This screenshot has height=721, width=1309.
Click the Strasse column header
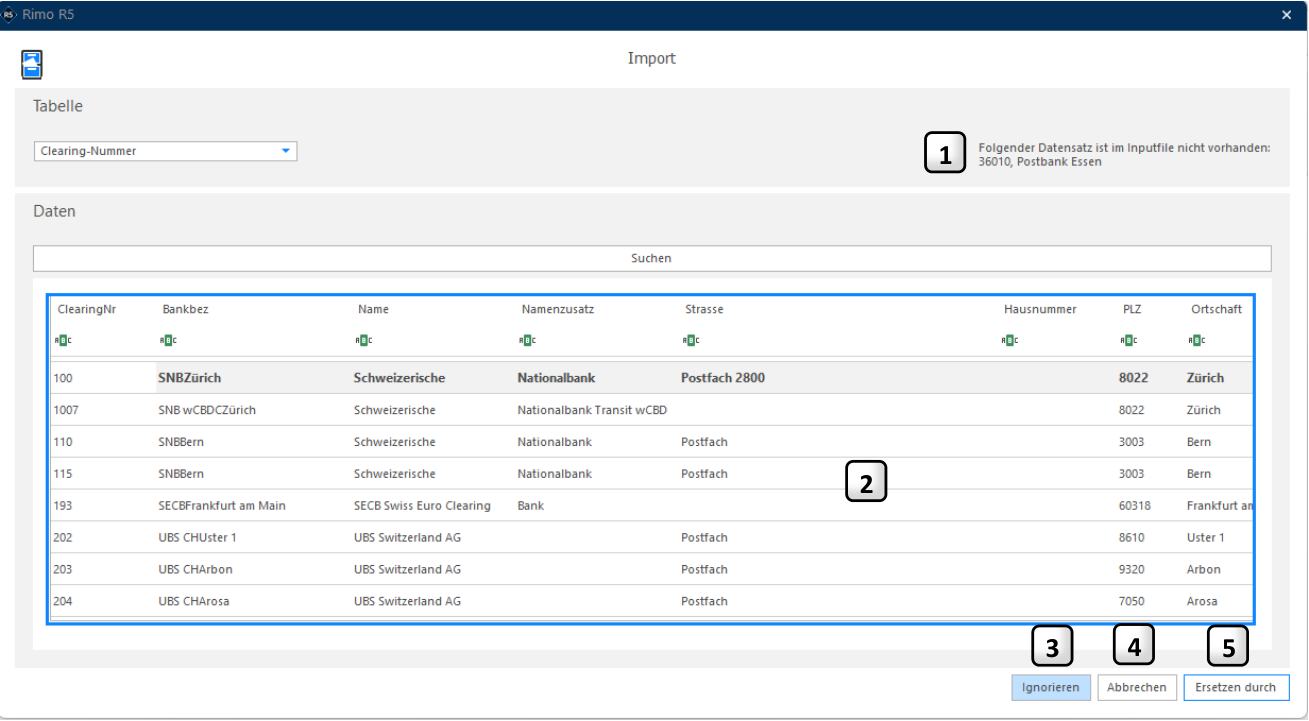click(x=704, y=309)
